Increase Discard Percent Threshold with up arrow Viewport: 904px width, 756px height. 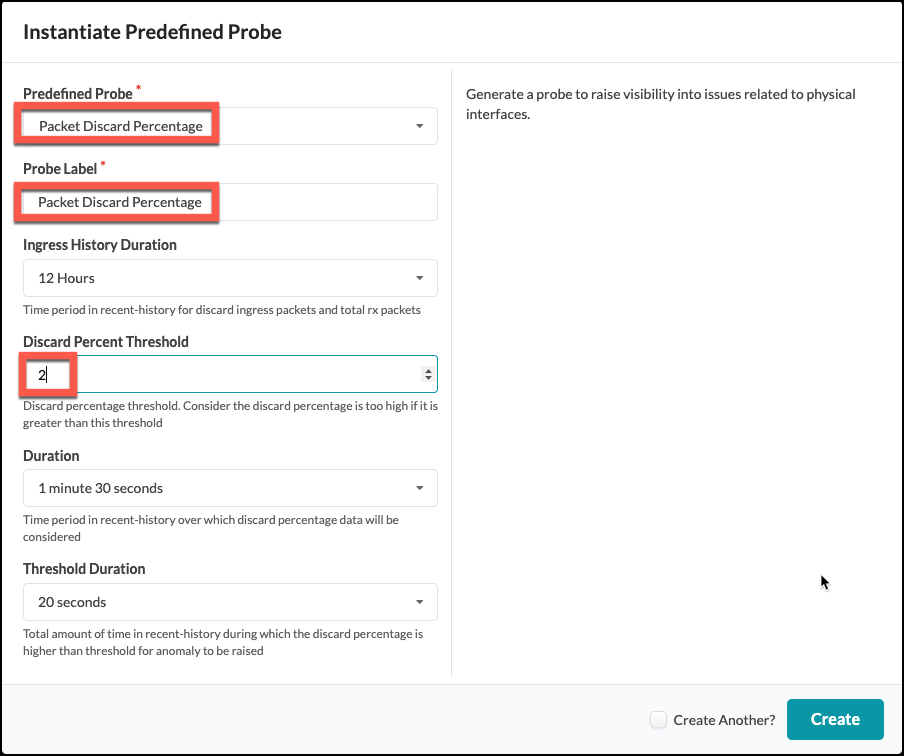click(x=429, y=370)
